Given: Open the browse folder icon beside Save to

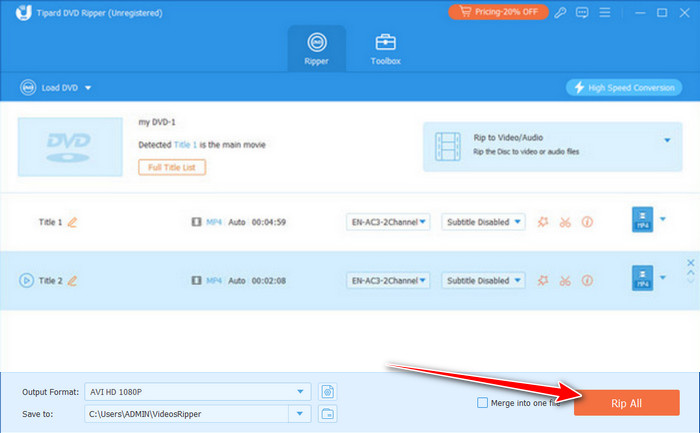Looking at the screenshot, I should coord(327,413).
